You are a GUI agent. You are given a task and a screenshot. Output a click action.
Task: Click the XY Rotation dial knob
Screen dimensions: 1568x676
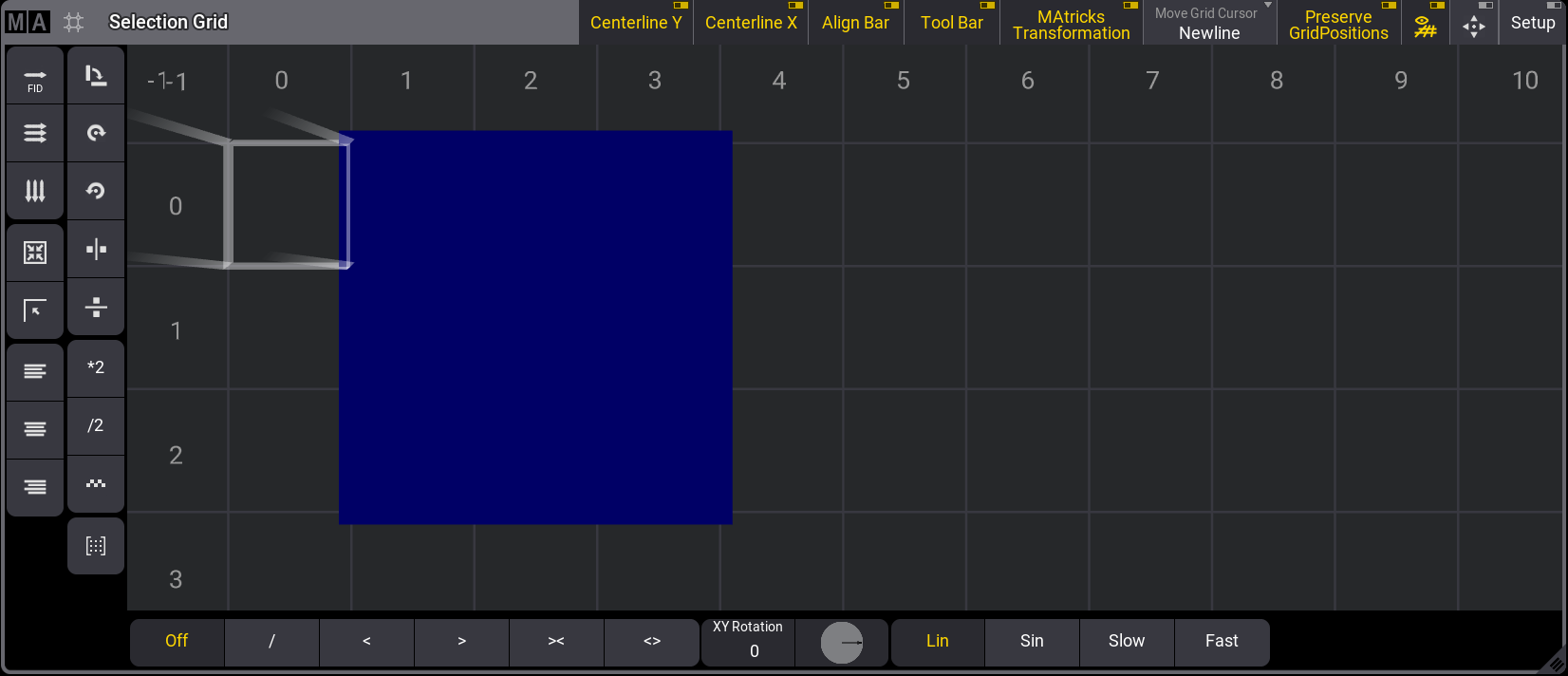pyautogui.click(x=842, y=643)
